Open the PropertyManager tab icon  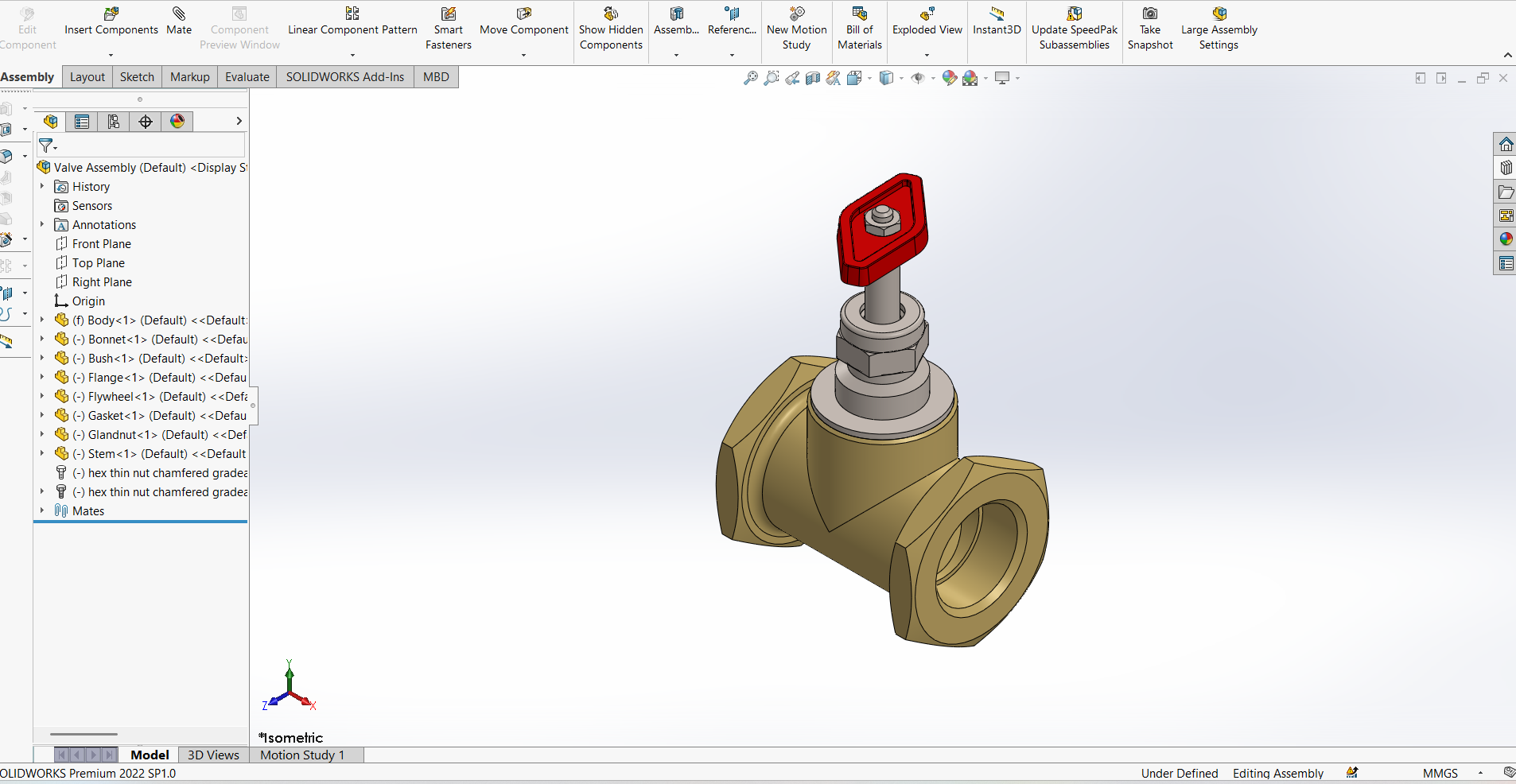click(82, 122)
